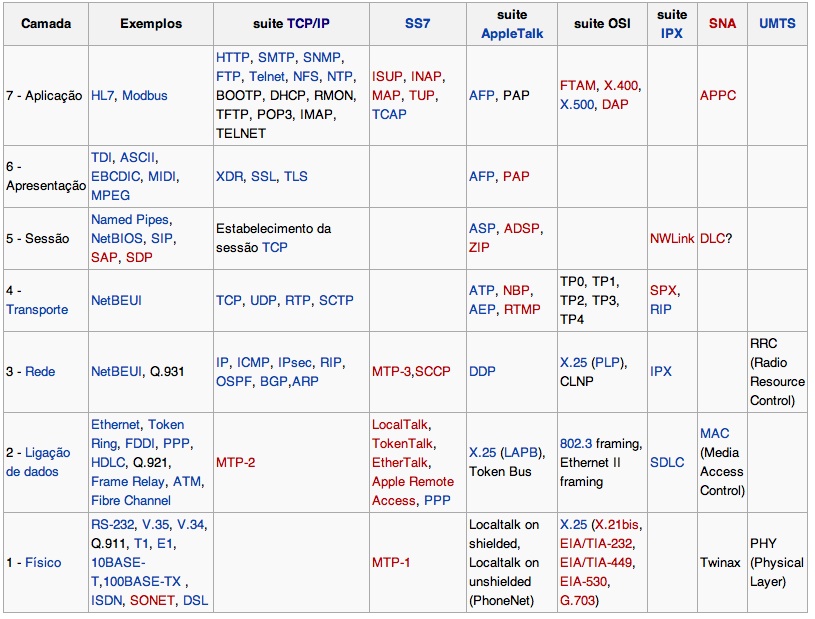Viewport: 815px width, 619px height.
Task: Select the XDR link
Action: tap(229, 176)
